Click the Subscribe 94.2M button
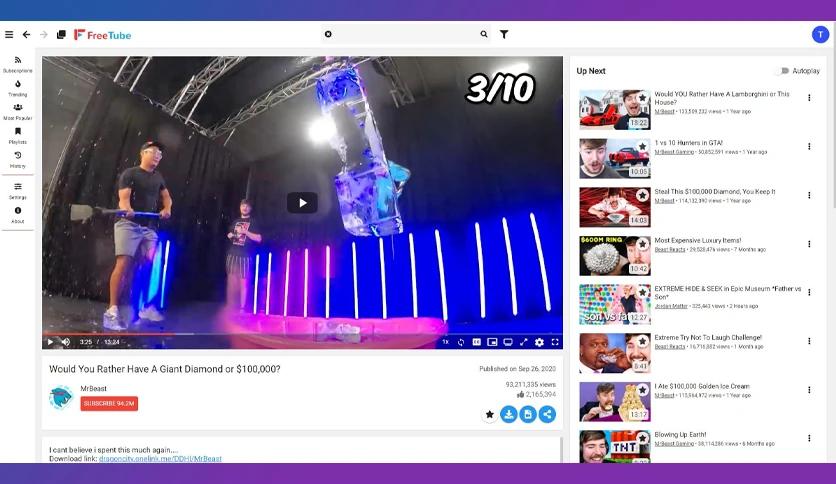 (x=109, y=404)
